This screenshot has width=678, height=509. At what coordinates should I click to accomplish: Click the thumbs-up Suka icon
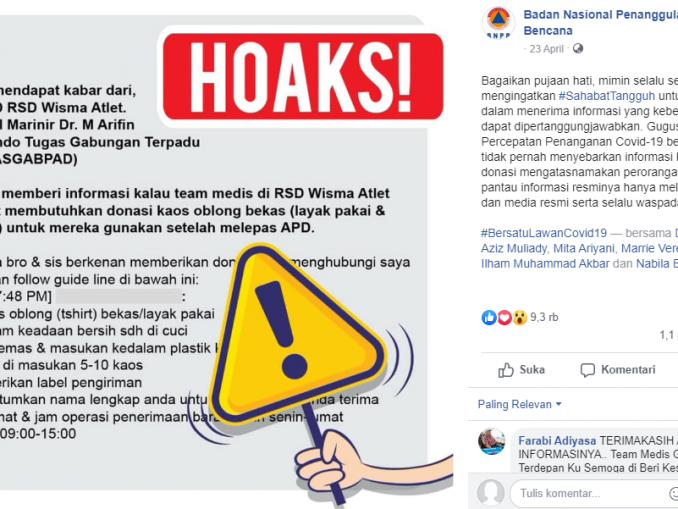[x=506, y=370]
